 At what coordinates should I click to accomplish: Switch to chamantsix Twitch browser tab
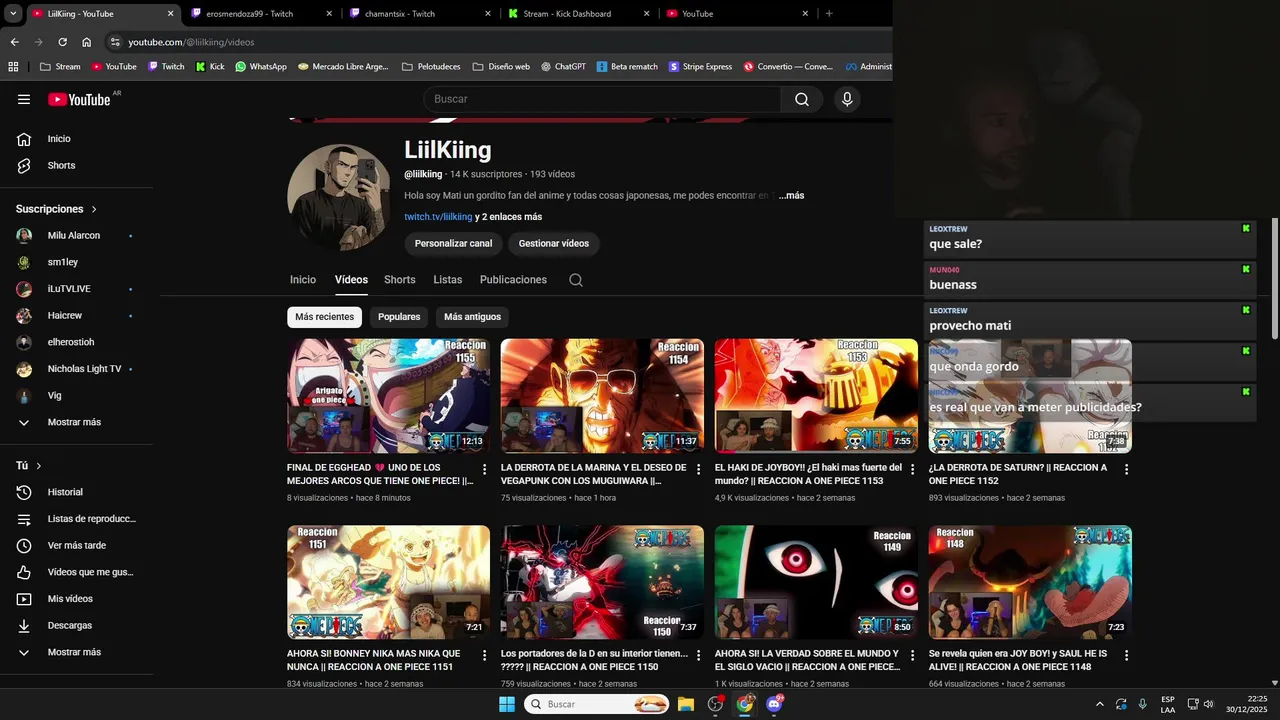(x=420, y=14)
